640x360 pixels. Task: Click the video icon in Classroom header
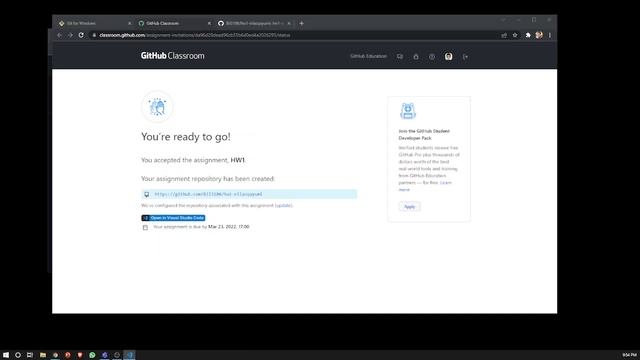400,56
